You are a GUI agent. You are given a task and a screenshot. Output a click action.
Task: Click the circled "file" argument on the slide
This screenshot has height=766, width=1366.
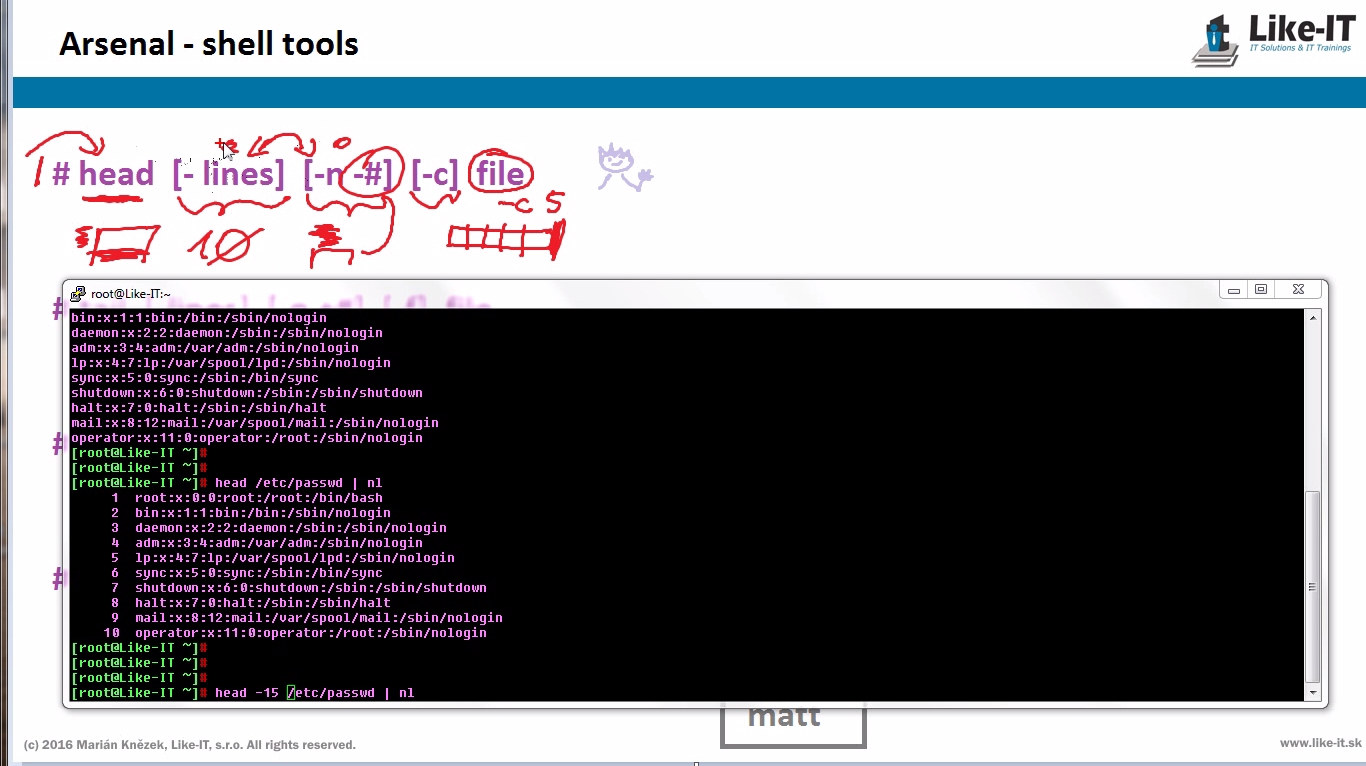(x=500, y=174)
